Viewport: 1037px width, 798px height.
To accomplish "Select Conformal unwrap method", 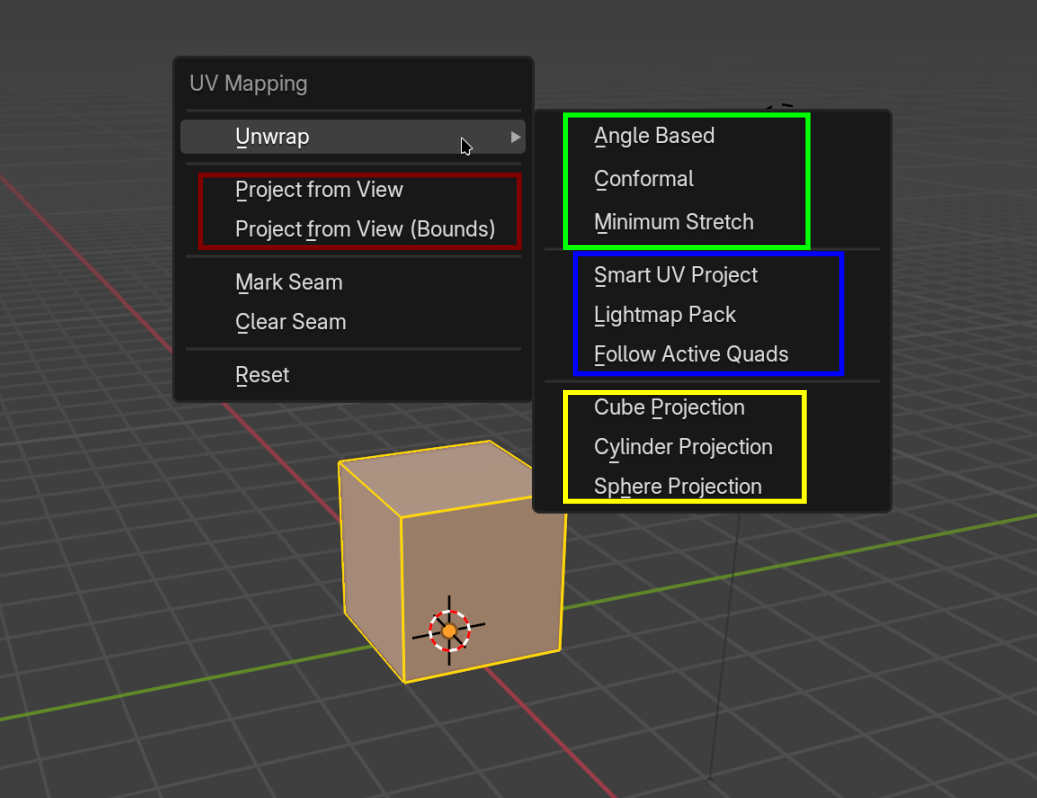I will coord(644,179).
